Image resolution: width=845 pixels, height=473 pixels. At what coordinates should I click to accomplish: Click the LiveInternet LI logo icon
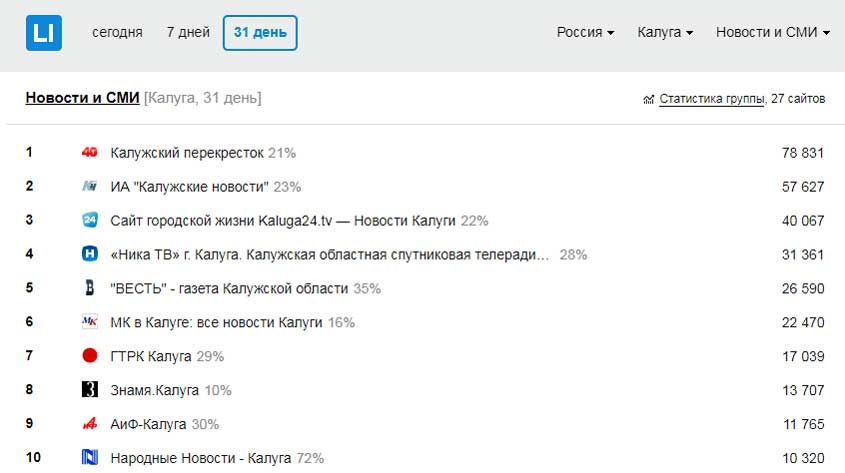(44, 33)
